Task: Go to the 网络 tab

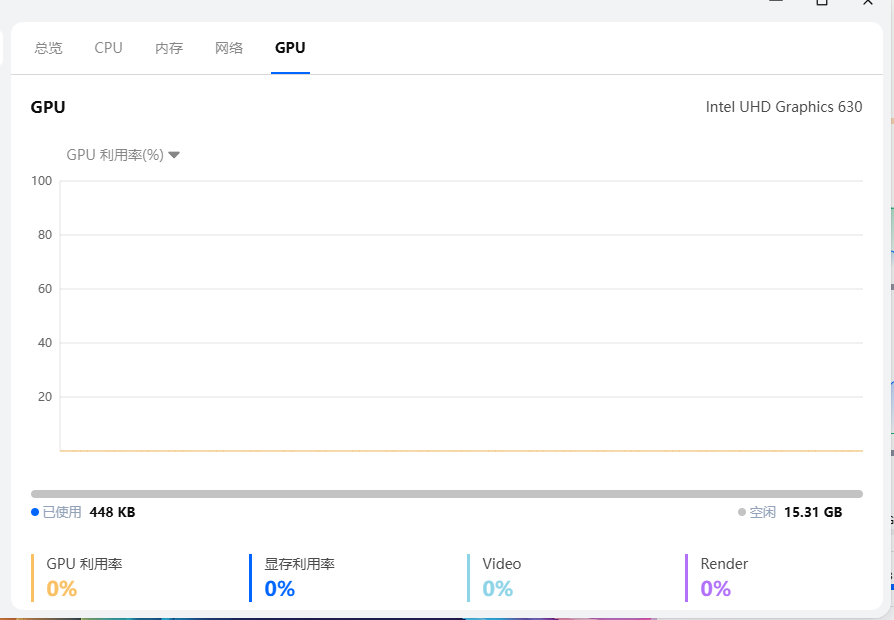Action: (x=229, y=48)
